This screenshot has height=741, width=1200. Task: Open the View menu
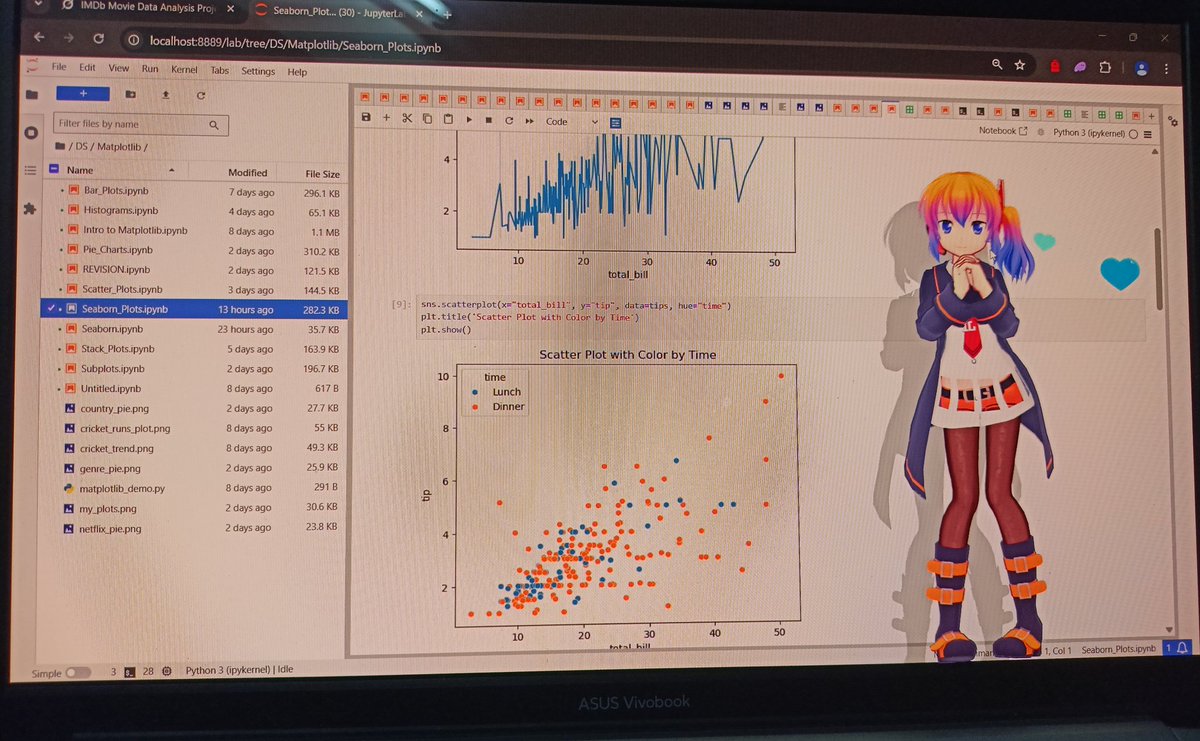point(118,68)
